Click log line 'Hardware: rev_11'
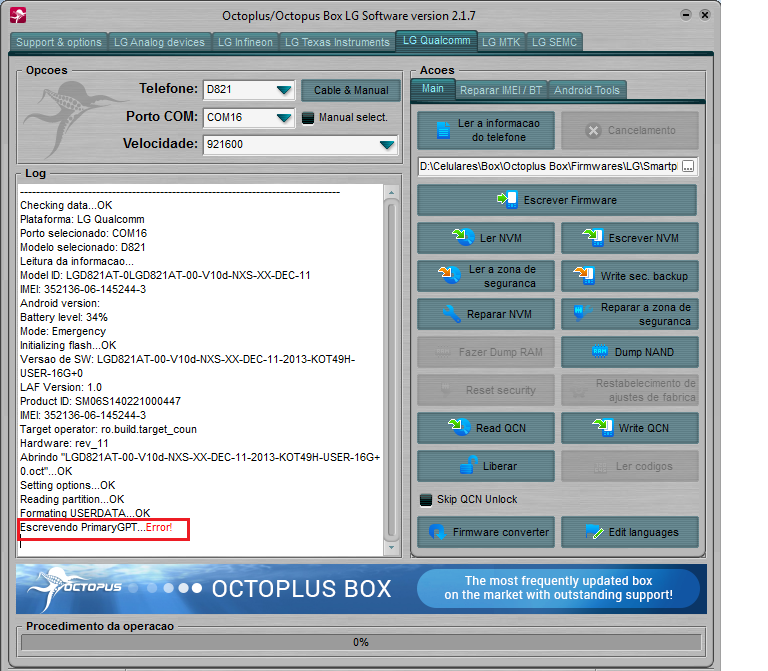Screen dimensions: 768x671 point(64,444)
